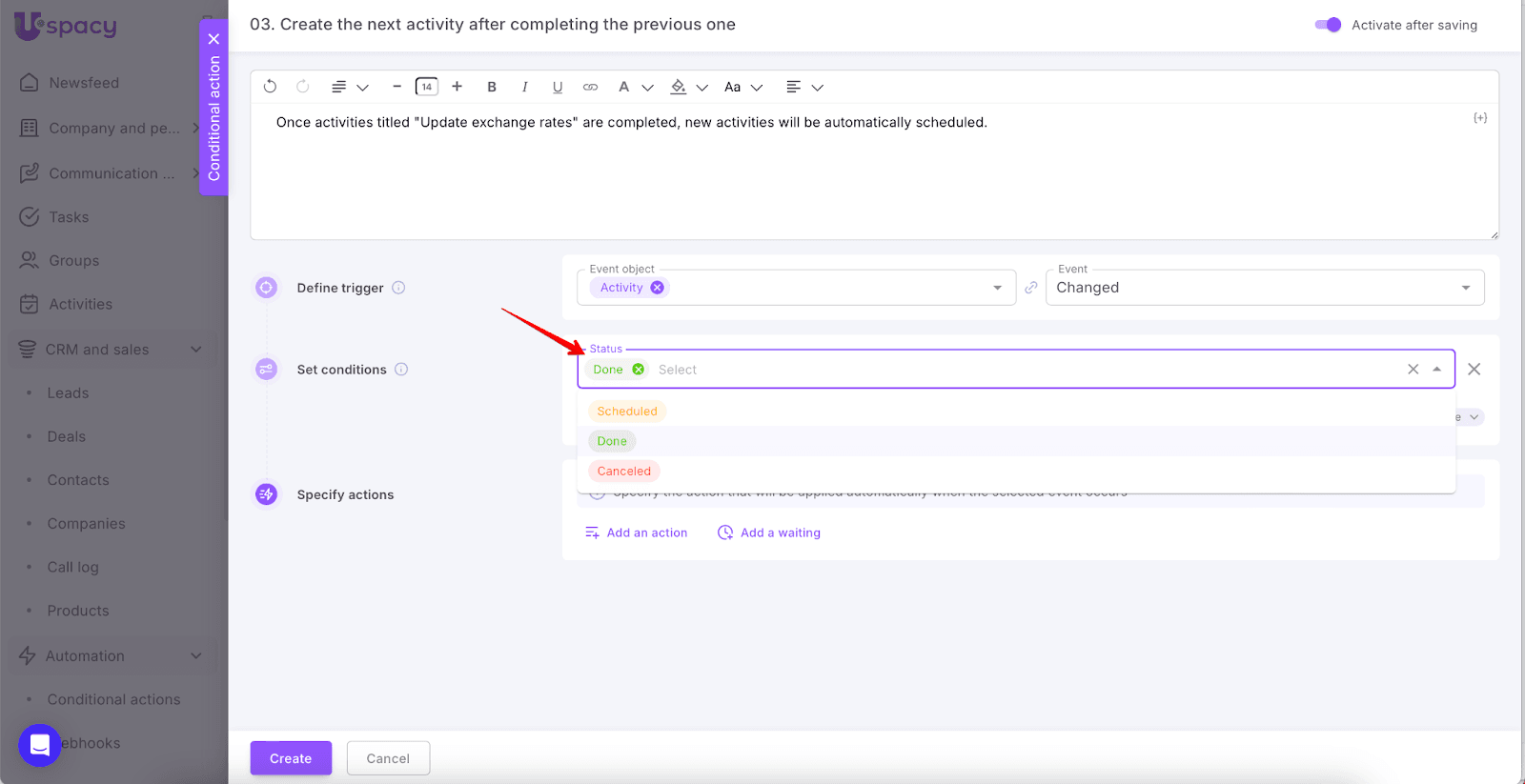The height and width of the screenshot is (784, 1525).
Task: Click Add a waiting link
Action: click(x=769, y=533)
